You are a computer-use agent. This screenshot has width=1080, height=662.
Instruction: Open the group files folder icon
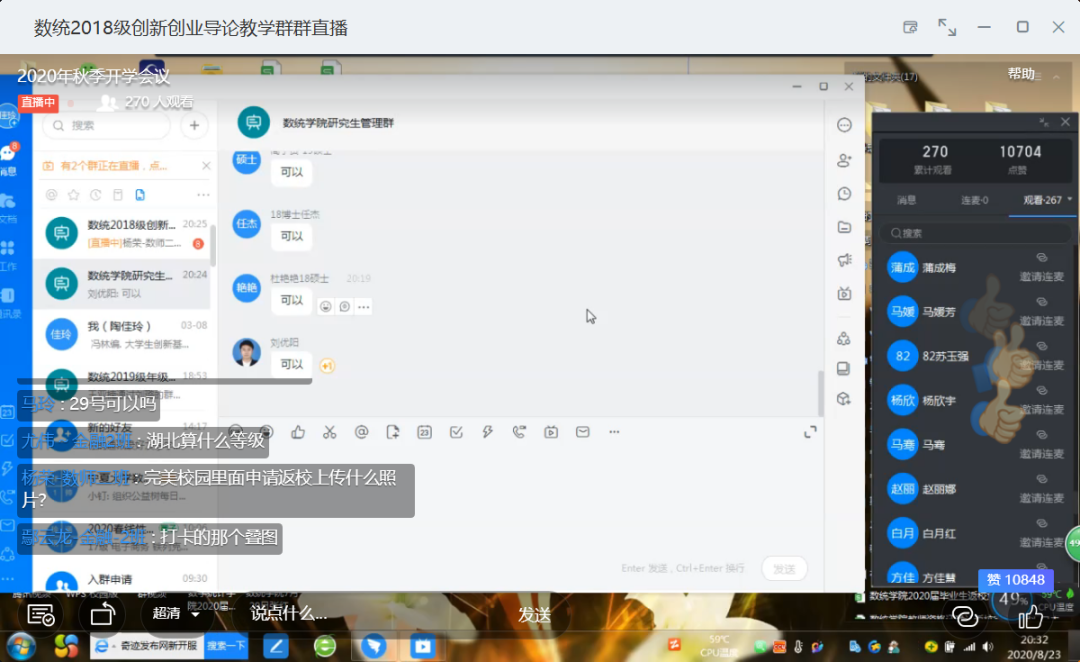tap(844, 227)
